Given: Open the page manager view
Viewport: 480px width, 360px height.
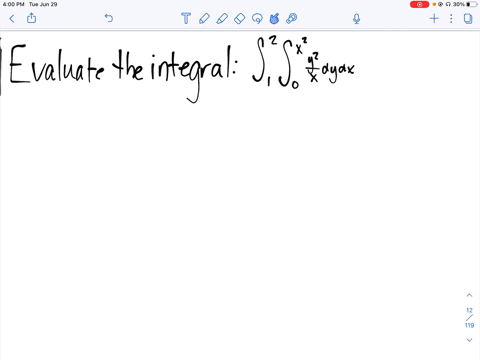Looking at the screenshot, I should (x=468, y=18).
